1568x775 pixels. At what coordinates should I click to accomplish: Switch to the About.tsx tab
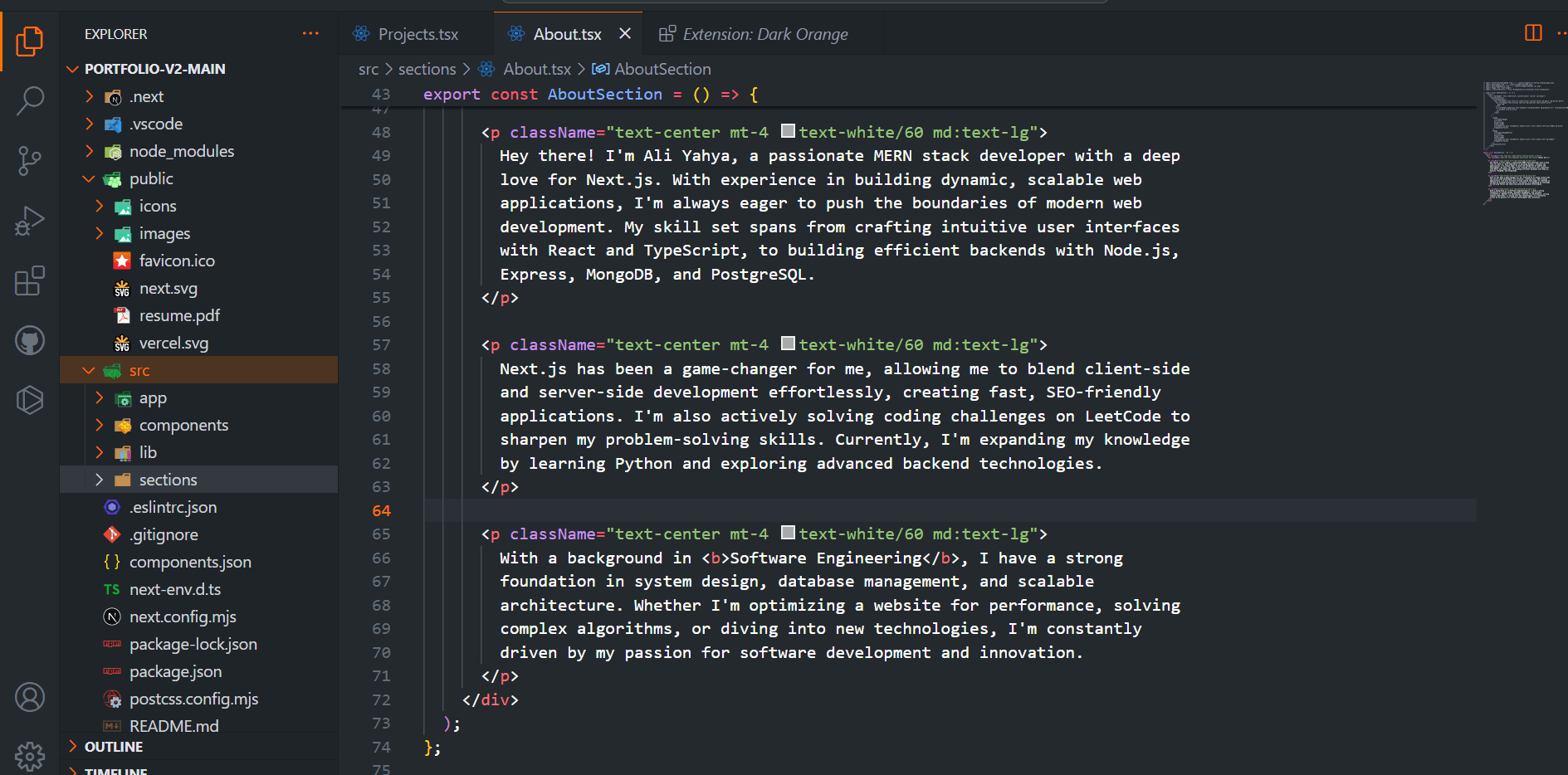pyautogui.click(x=568, y=34)
